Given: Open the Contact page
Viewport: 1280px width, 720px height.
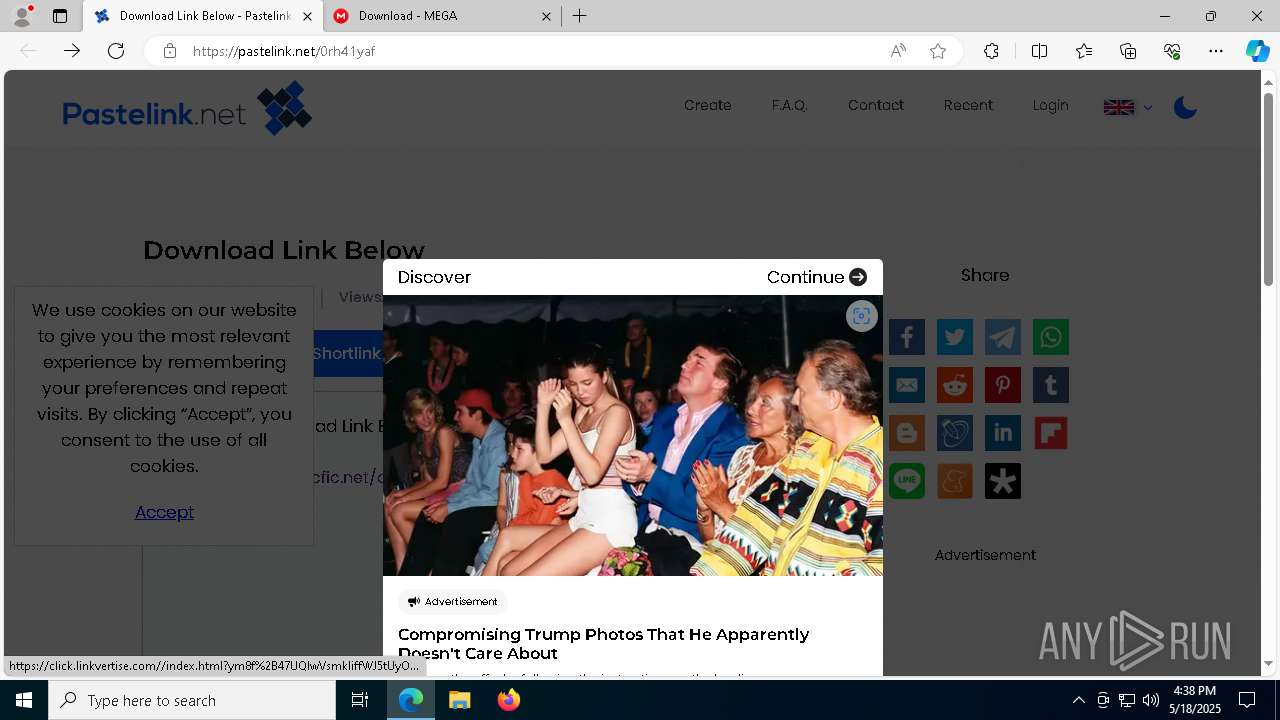Looking at the screenshot, I should [x=876, y=105].
